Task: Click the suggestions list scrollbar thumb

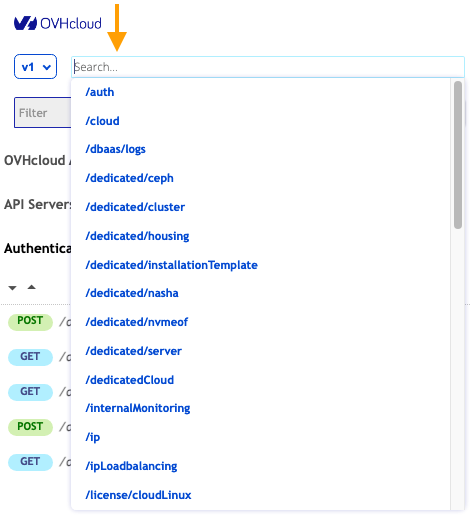Action: point(458,155)
